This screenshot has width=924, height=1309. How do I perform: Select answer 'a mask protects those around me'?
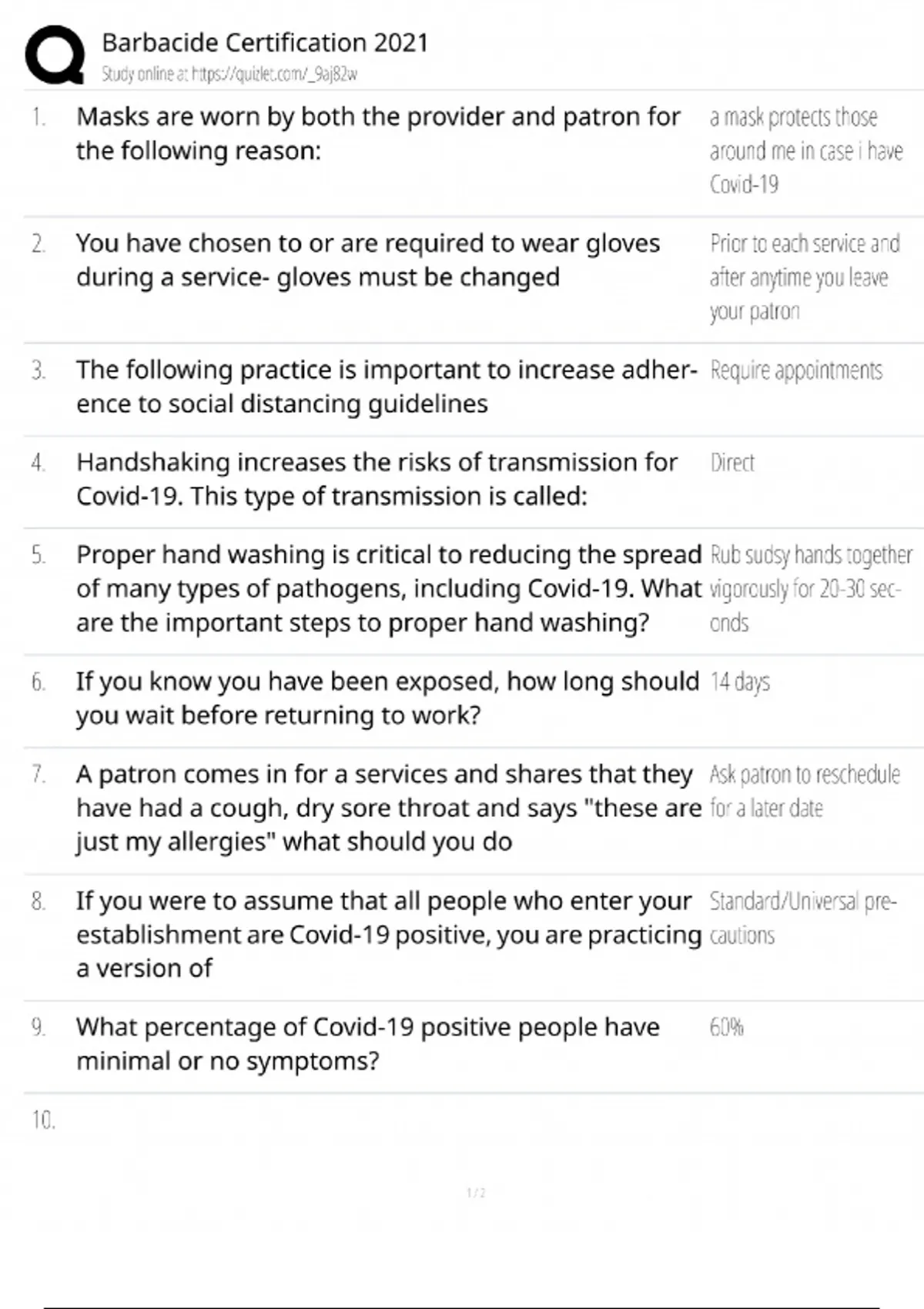(806, 150)
